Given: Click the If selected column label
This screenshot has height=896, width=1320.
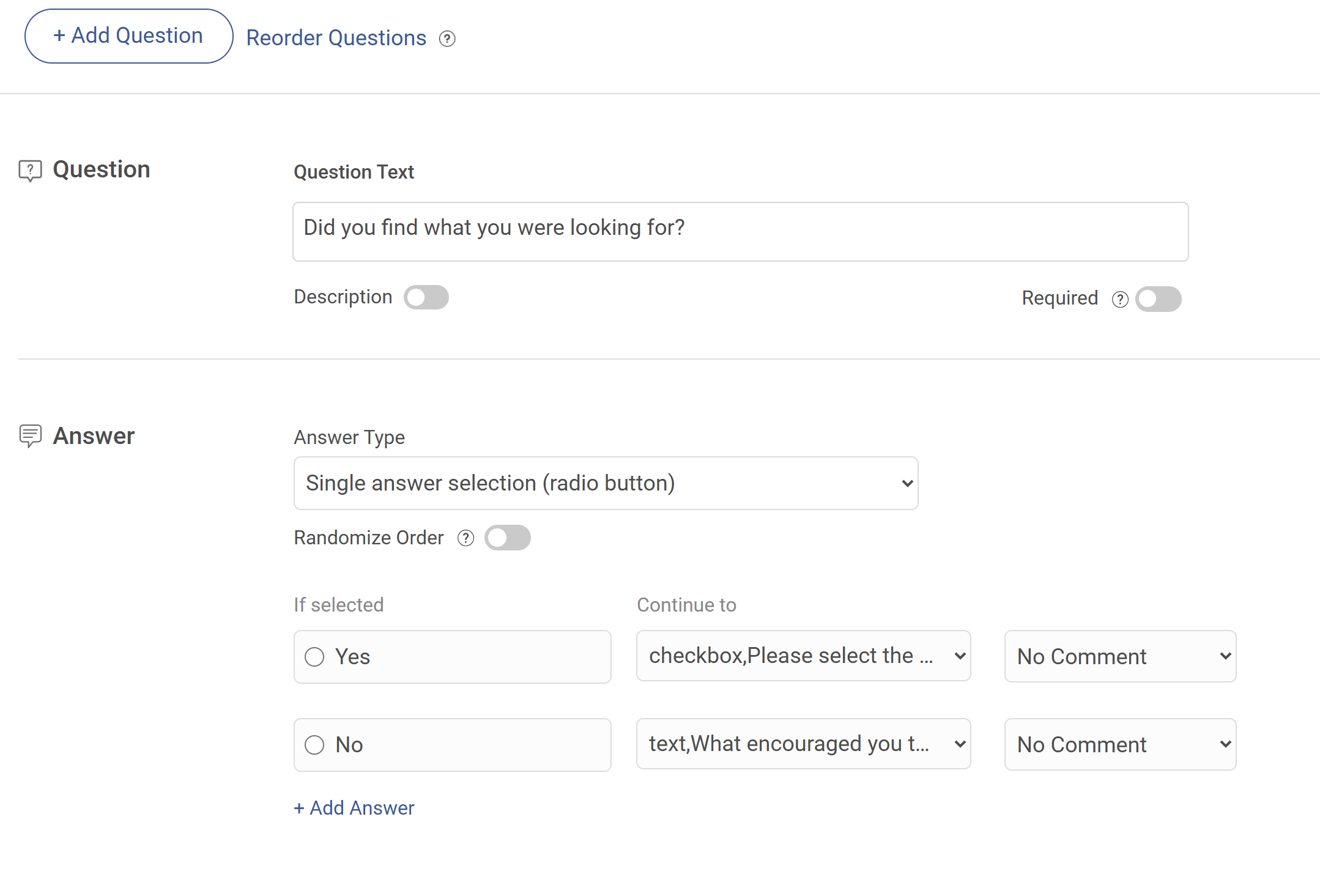Looking at the screenshot, I should coord(338,605).
